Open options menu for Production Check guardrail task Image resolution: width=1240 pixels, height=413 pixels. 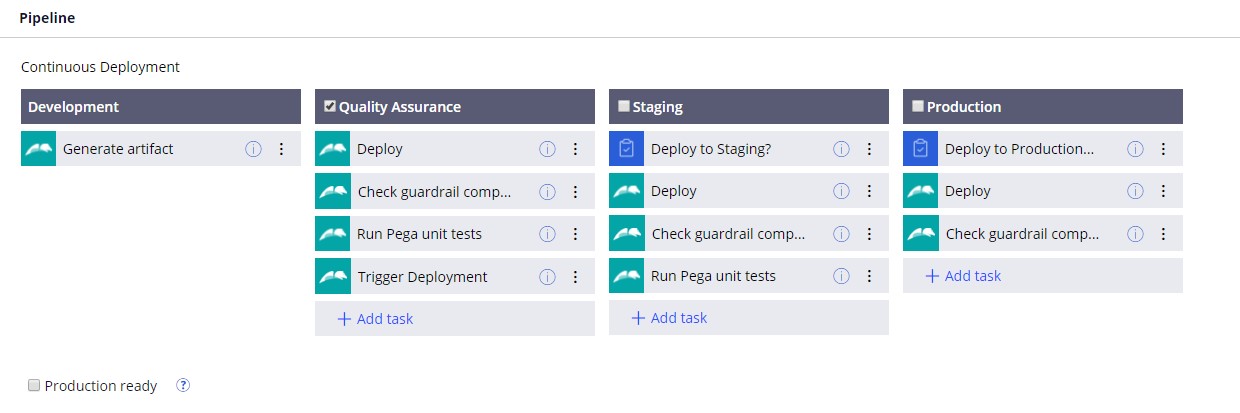pos(1163,234)
